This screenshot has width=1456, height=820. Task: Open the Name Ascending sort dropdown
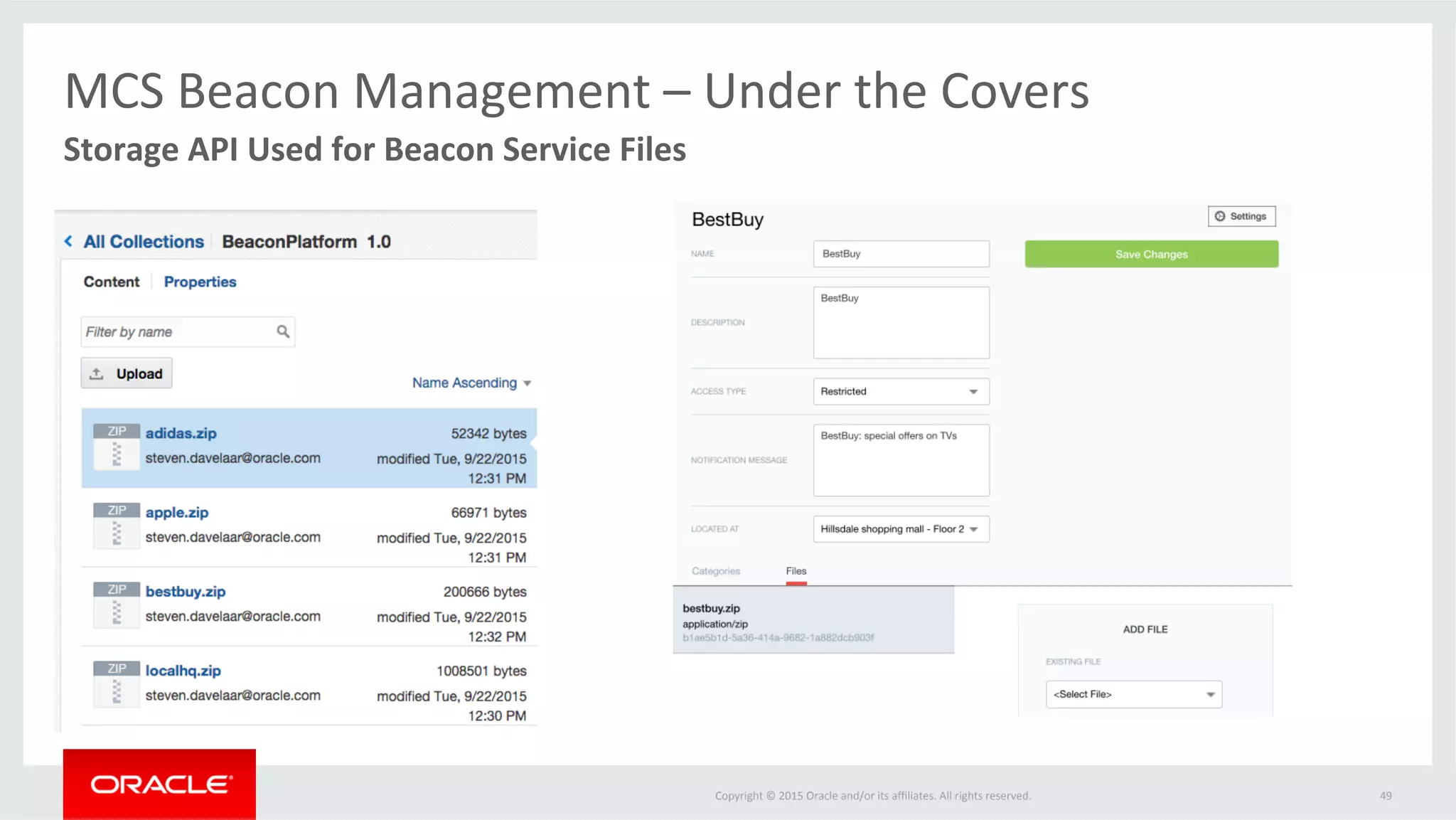[x=471, y=383]
